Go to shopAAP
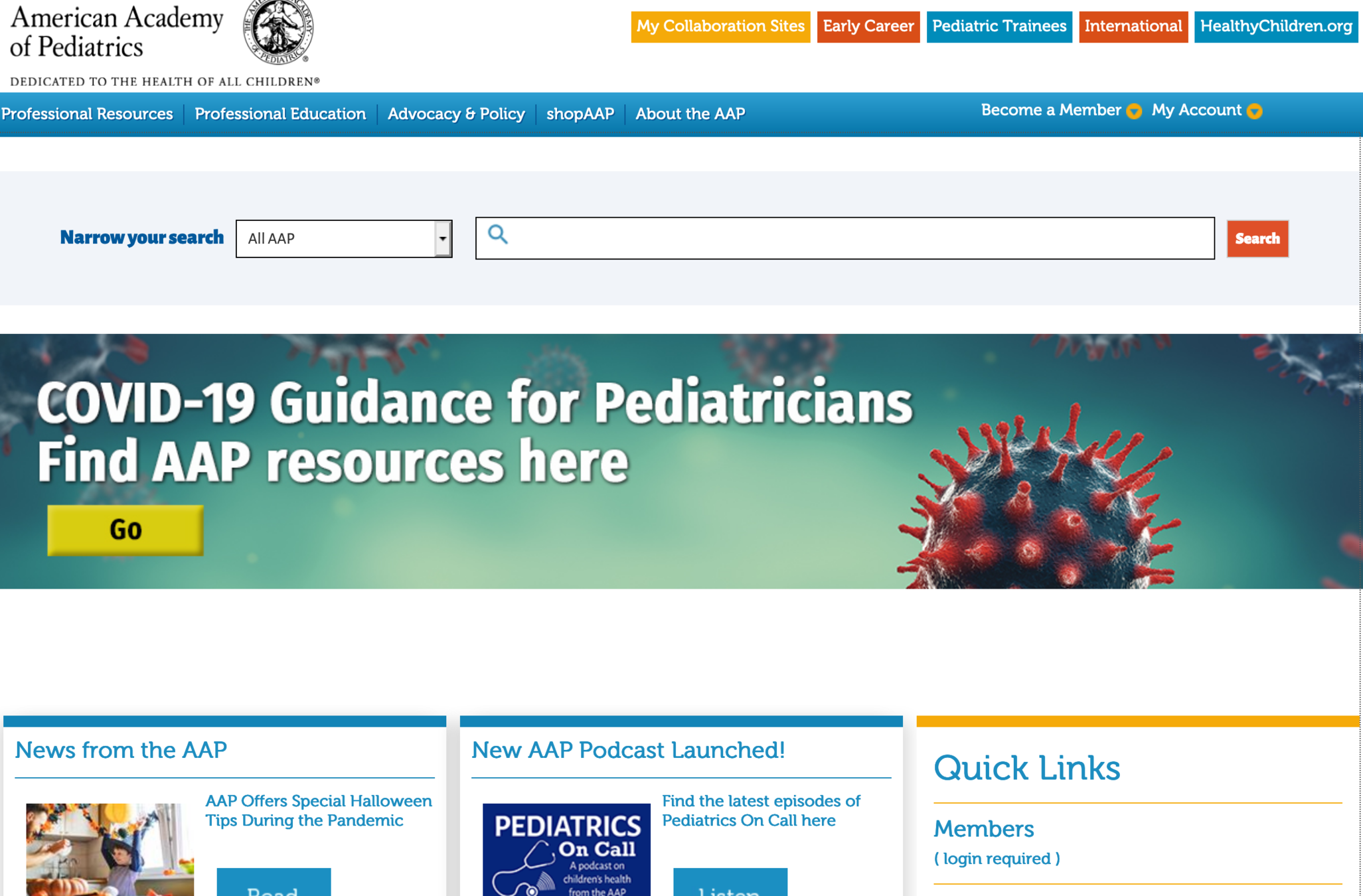The height and width of the screenshot is (896, 1363). pyautogui.click(x=580, y=114)
